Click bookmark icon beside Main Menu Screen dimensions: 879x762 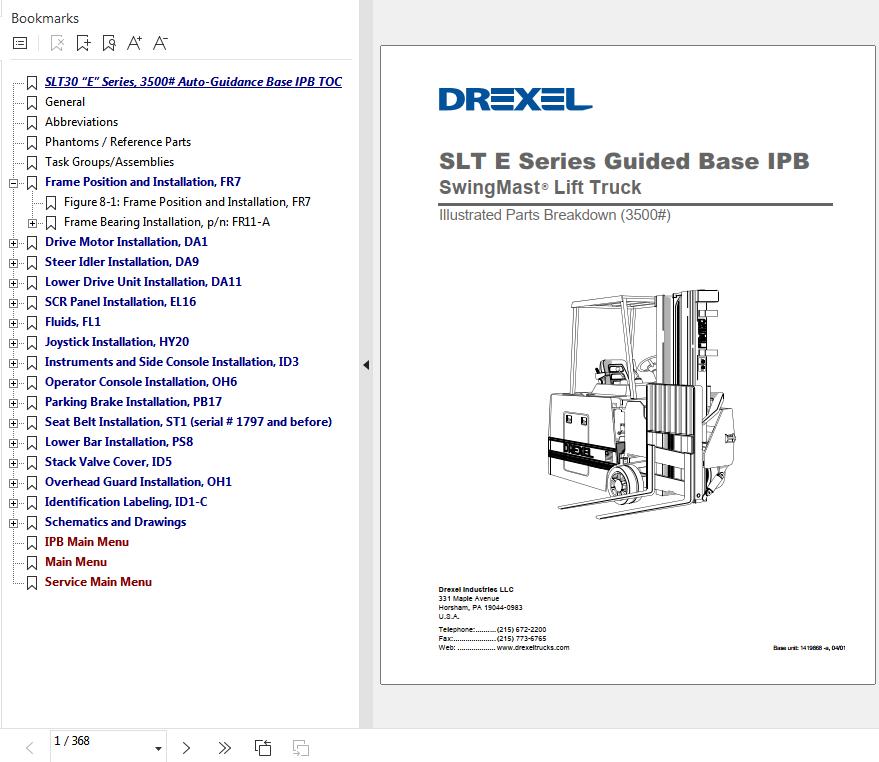tap(32, 562)
